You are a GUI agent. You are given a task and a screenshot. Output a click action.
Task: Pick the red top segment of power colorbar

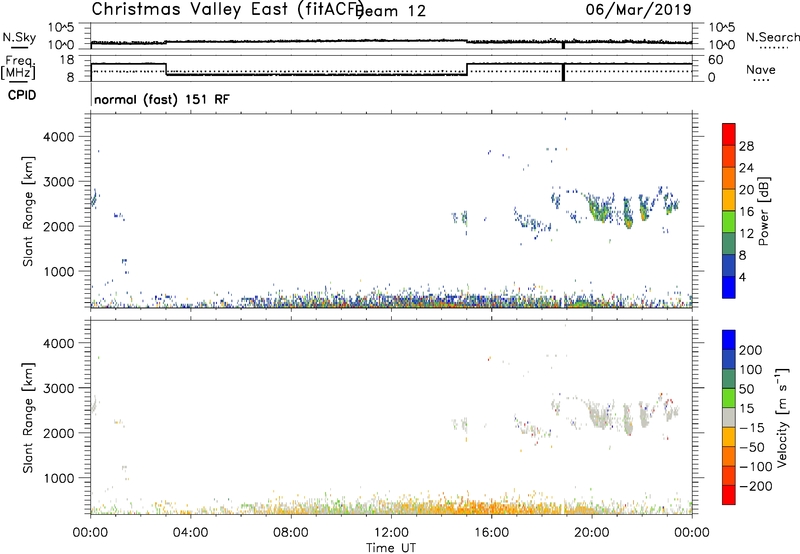click(x=729, y=134)
